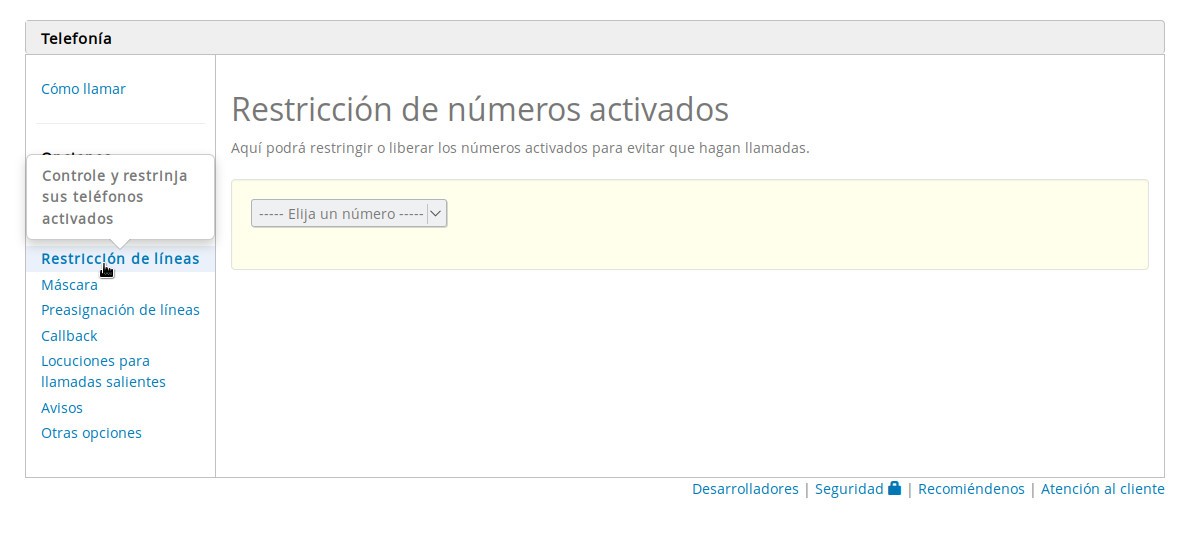
Task: Click the 'Telefonía' panel header
Action: coord(76,39)
